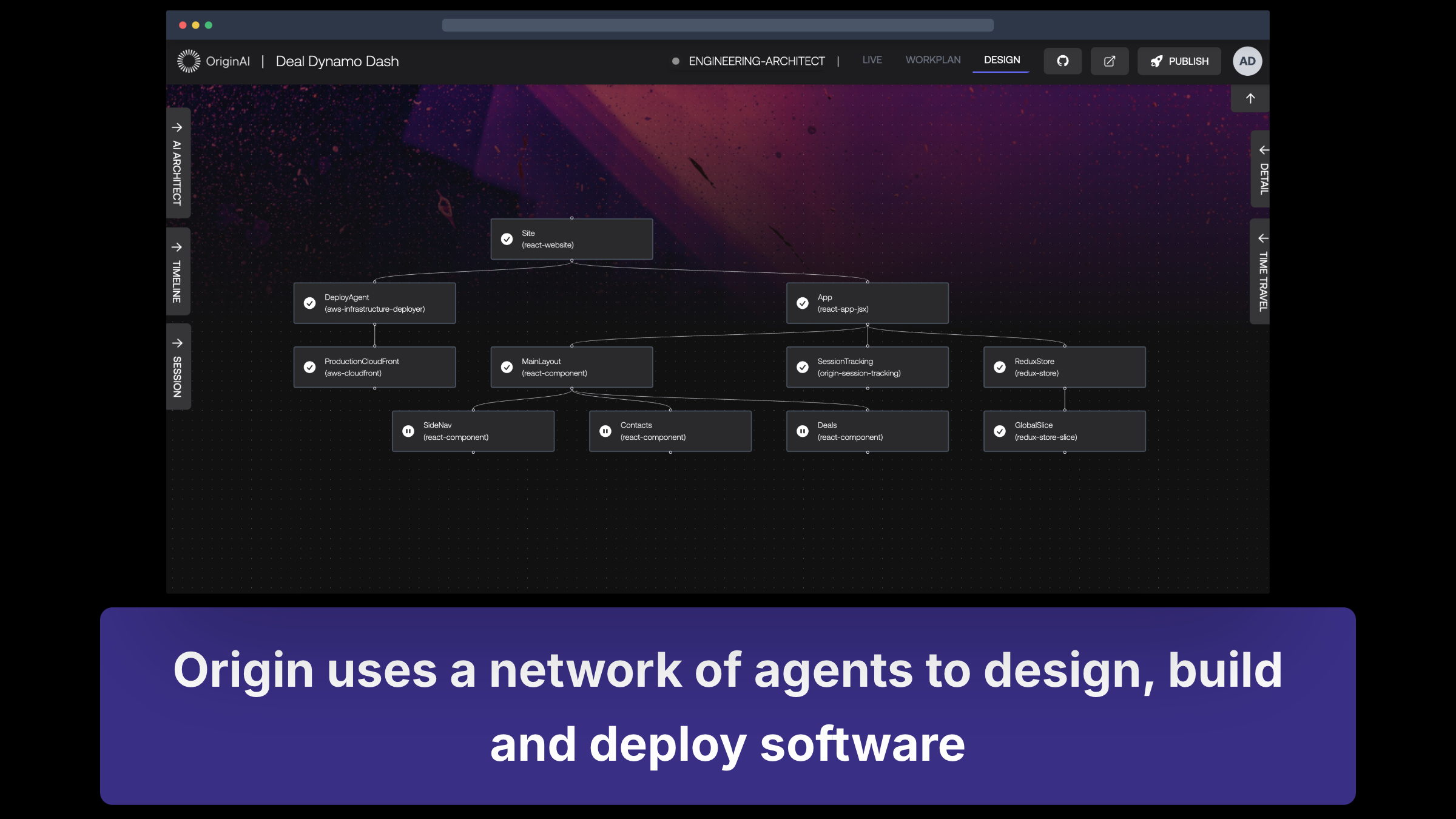Open the external link preview icon
This screenshot has height=819, width=1456.
click(1110, 61)
